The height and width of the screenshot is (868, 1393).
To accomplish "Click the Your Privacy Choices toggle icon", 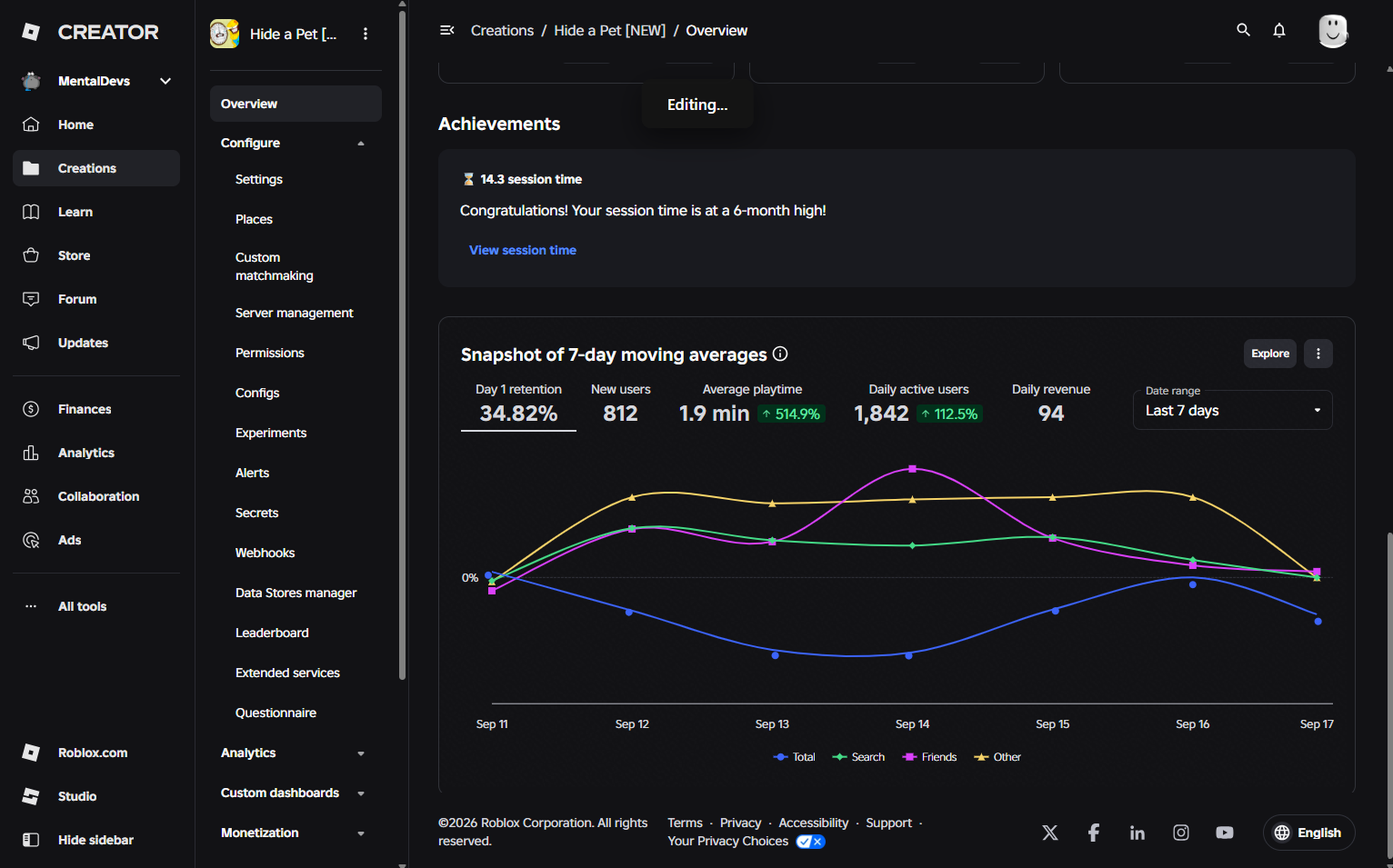I will 810,842.
